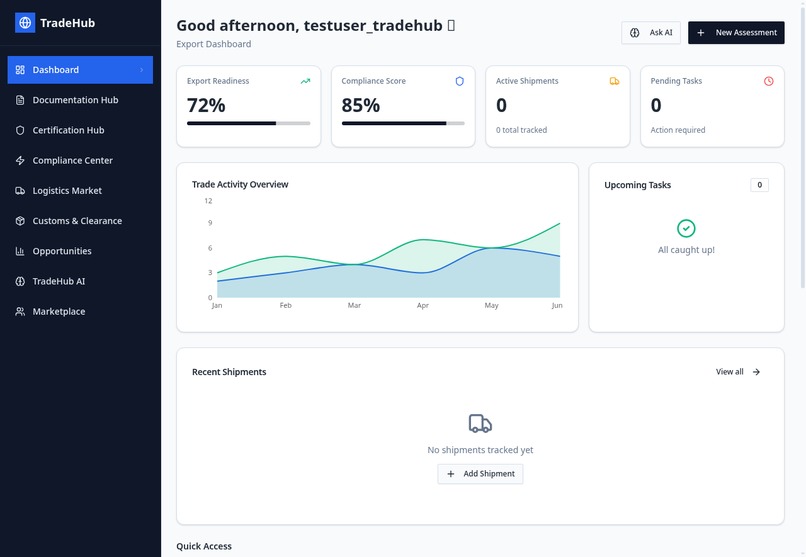Open the Opportunities page
Screen dimensions: 806x557
tap(80, 251)
